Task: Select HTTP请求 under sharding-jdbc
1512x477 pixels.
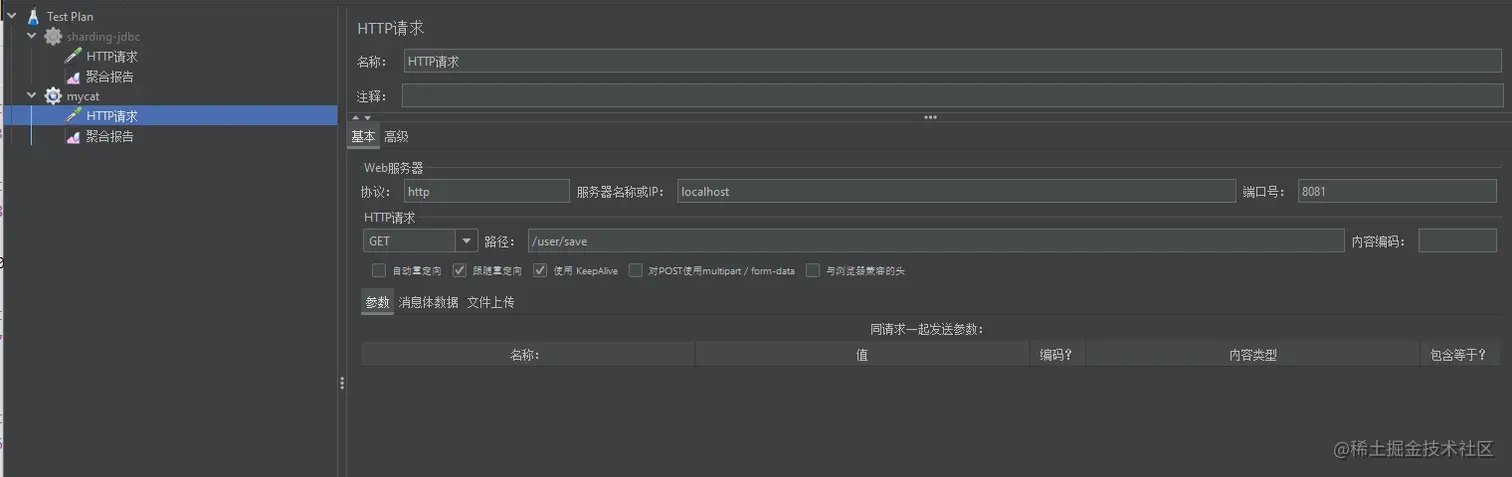Action: pyautogui.click(x=112, y=57)
